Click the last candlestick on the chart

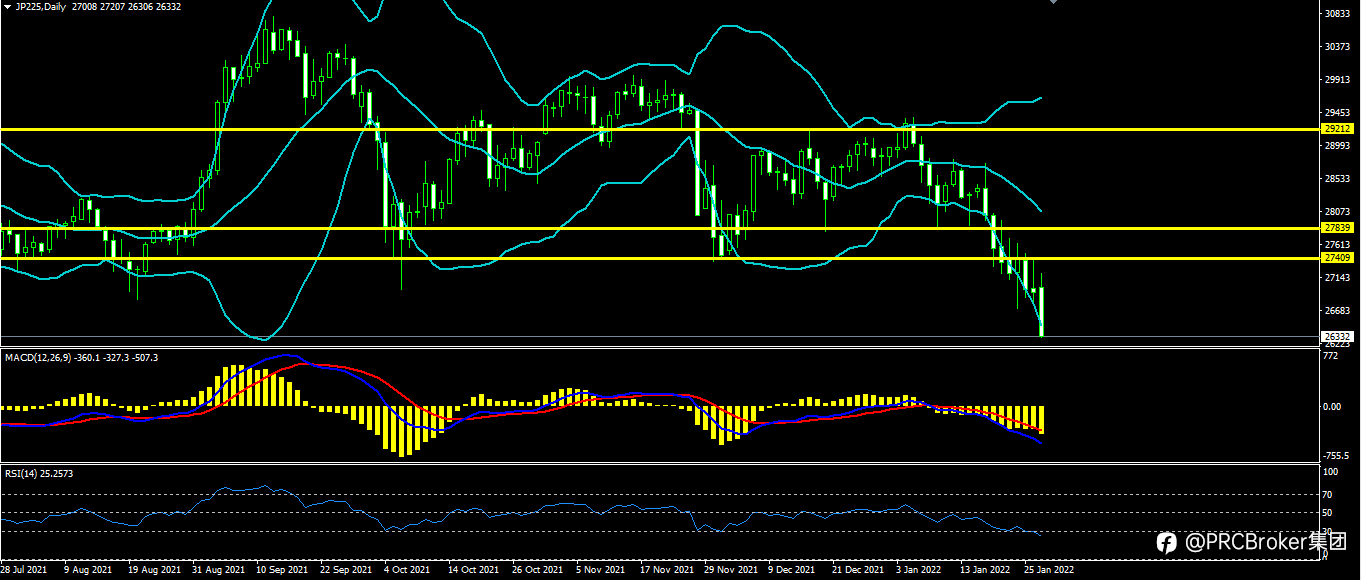click(x=1041, y=311)
